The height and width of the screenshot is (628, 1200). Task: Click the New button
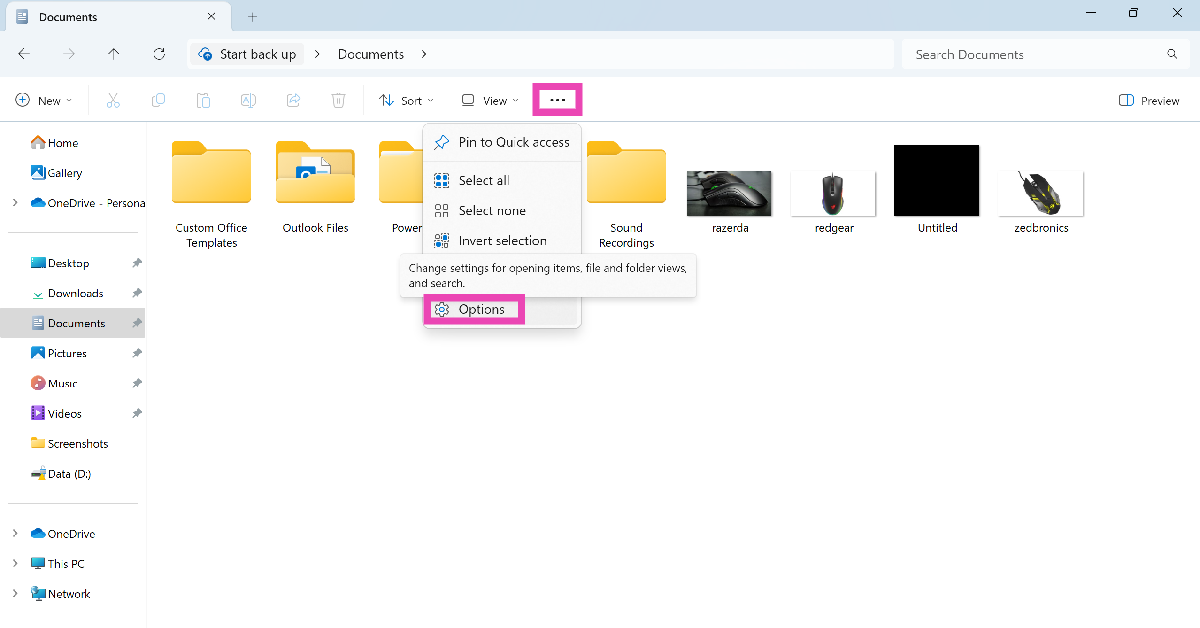click(x=44, y=100)
